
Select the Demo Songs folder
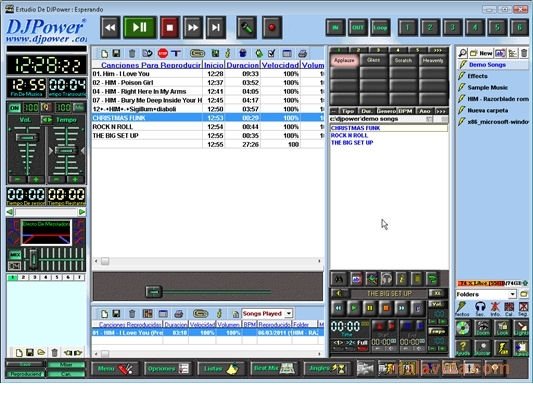click(487, 65)
